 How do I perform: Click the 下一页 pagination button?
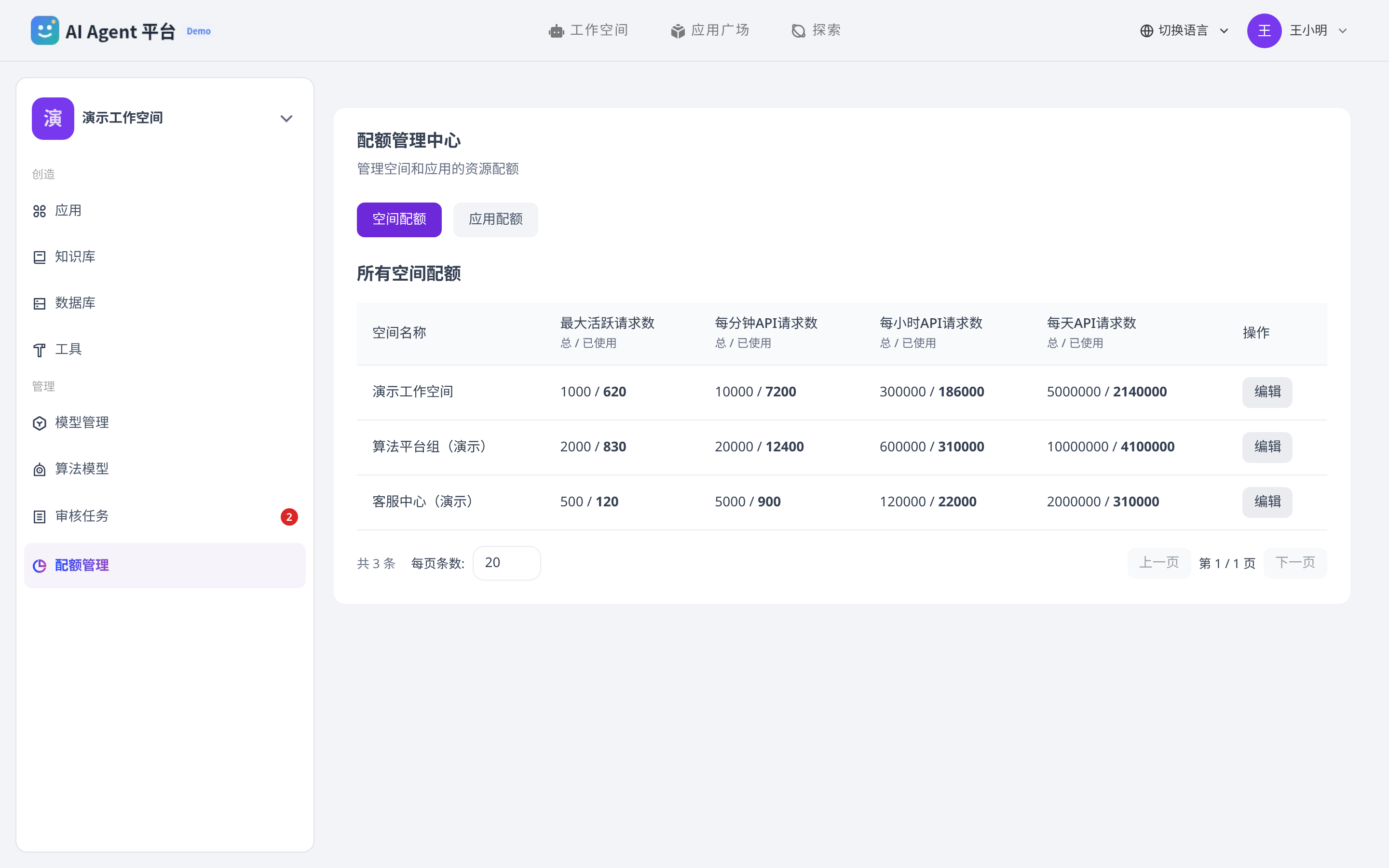(1295, 563)
